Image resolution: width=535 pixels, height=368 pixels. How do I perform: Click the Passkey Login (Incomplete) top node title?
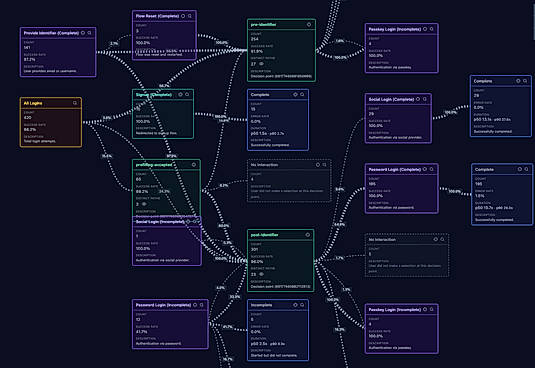pos(394,29)
